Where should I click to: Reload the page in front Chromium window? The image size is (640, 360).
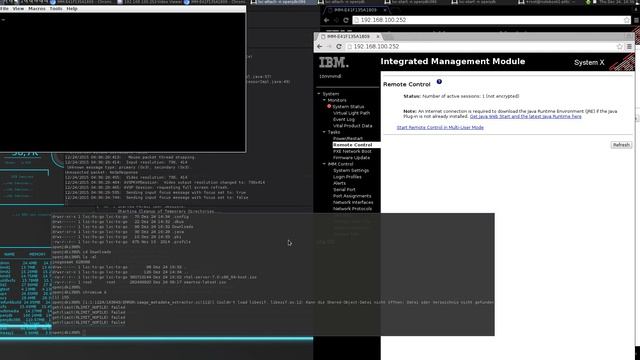[x=339, y=47]
